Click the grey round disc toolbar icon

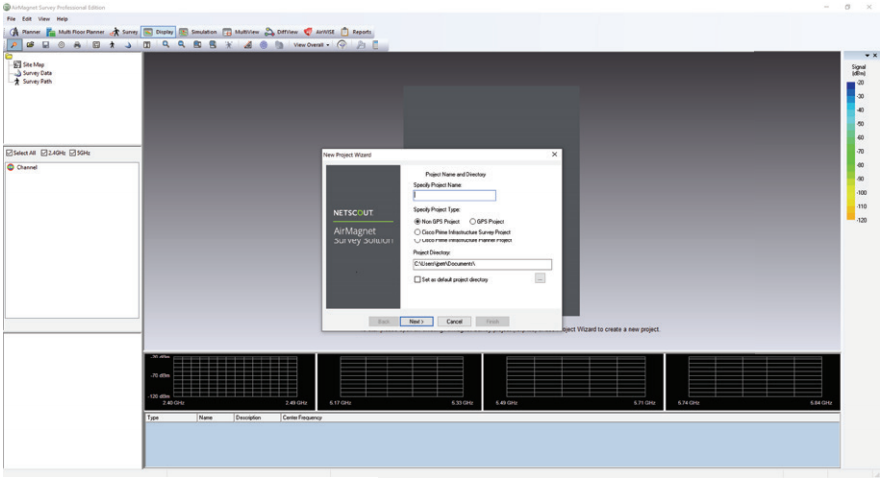tap(61, 45)
